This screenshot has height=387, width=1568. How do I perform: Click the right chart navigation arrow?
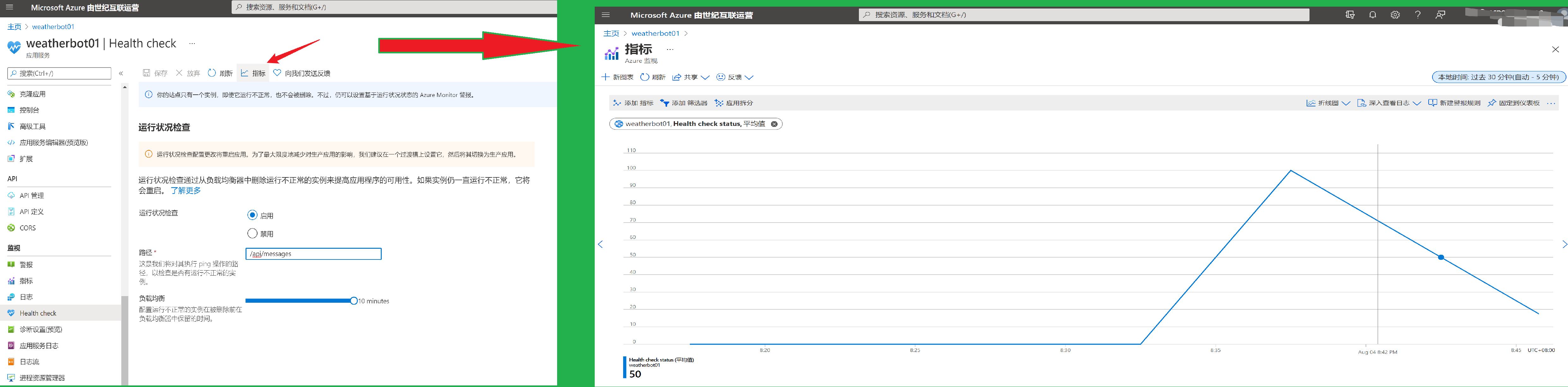[1564, 244]
